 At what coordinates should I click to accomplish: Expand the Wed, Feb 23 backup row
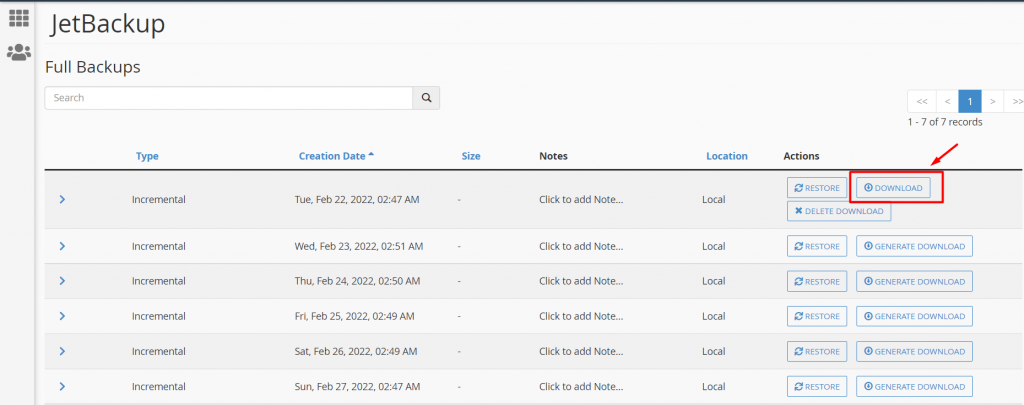pyautogui.click(x=62, y=246)
